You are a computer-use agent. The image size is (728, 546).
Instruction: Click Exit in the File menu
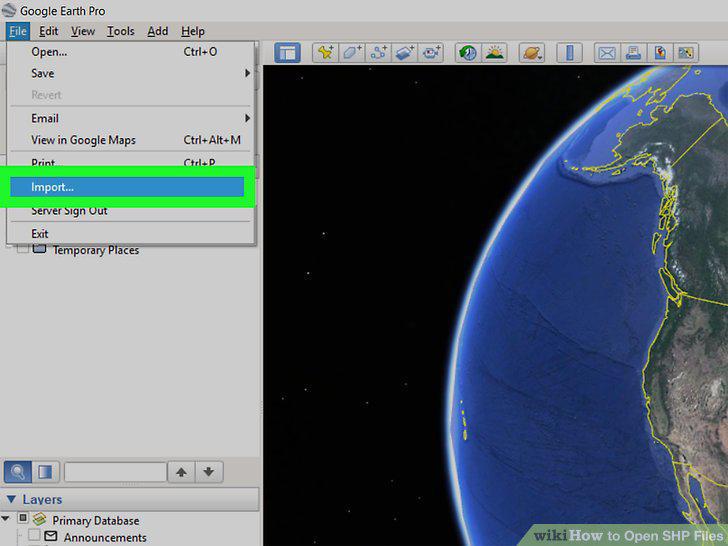coord(131,234)
